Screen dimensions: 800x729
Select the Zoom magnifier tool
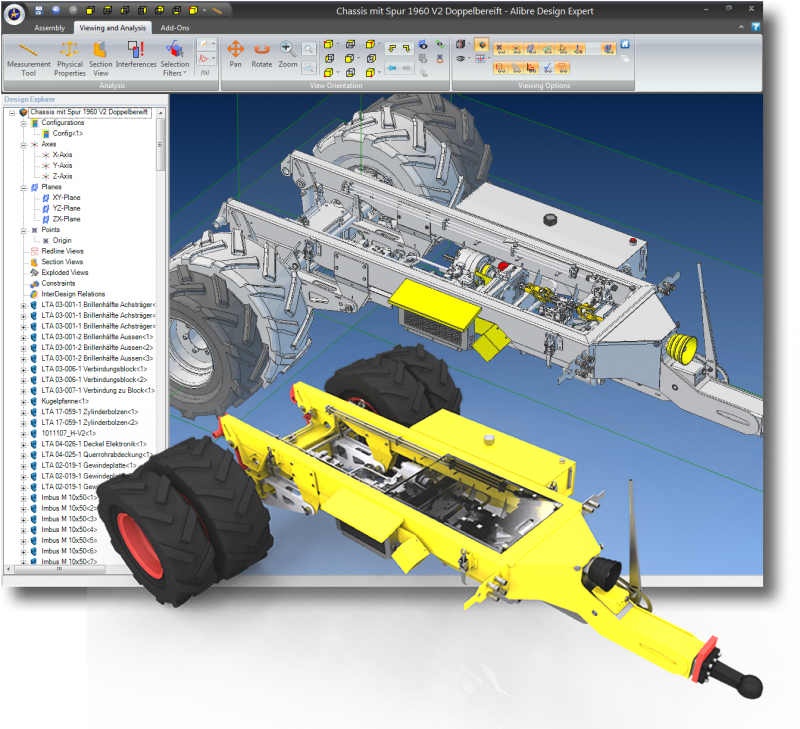(287, 55)
